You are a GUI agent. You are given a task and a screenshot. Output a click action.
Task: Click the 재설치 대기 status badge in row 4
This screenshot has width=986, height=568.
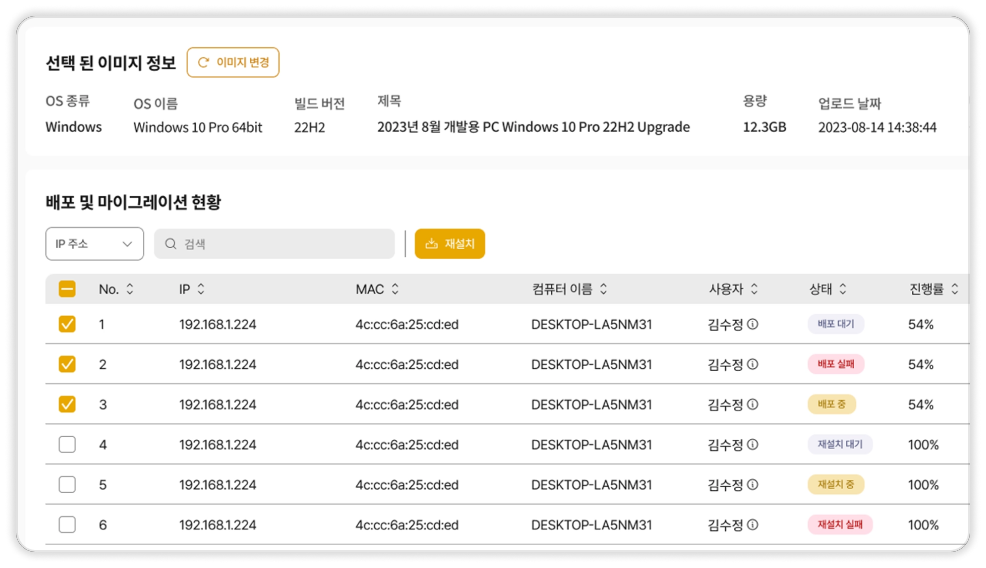(x=840, y=445)
